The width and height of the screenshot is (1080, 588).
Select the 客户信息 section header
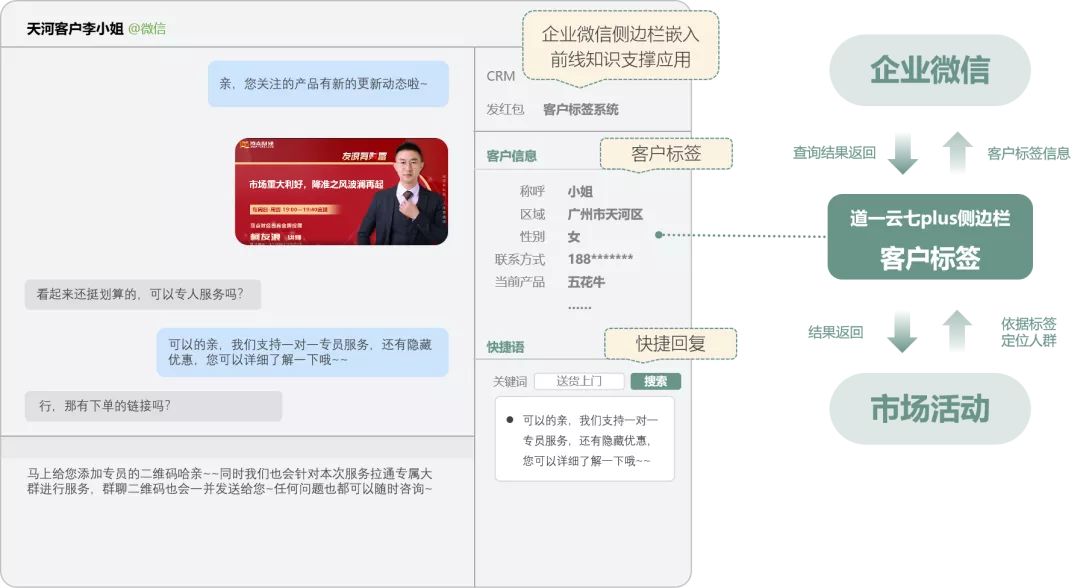(x=511, y=156)
